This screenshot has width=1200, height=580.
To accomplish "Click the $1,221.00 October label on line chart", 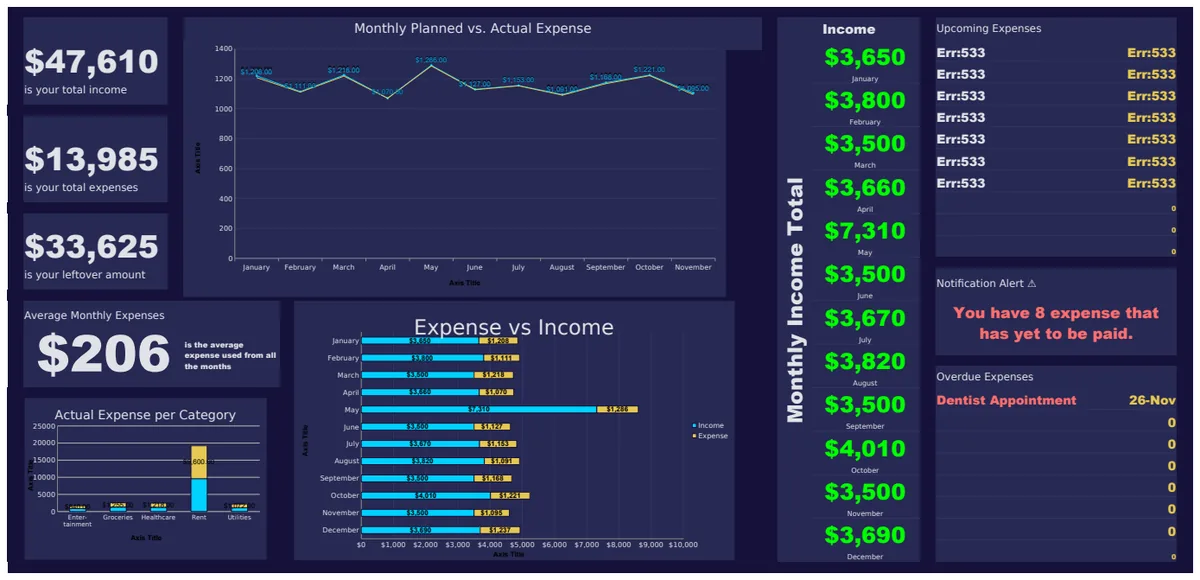I will pos(649,70).
